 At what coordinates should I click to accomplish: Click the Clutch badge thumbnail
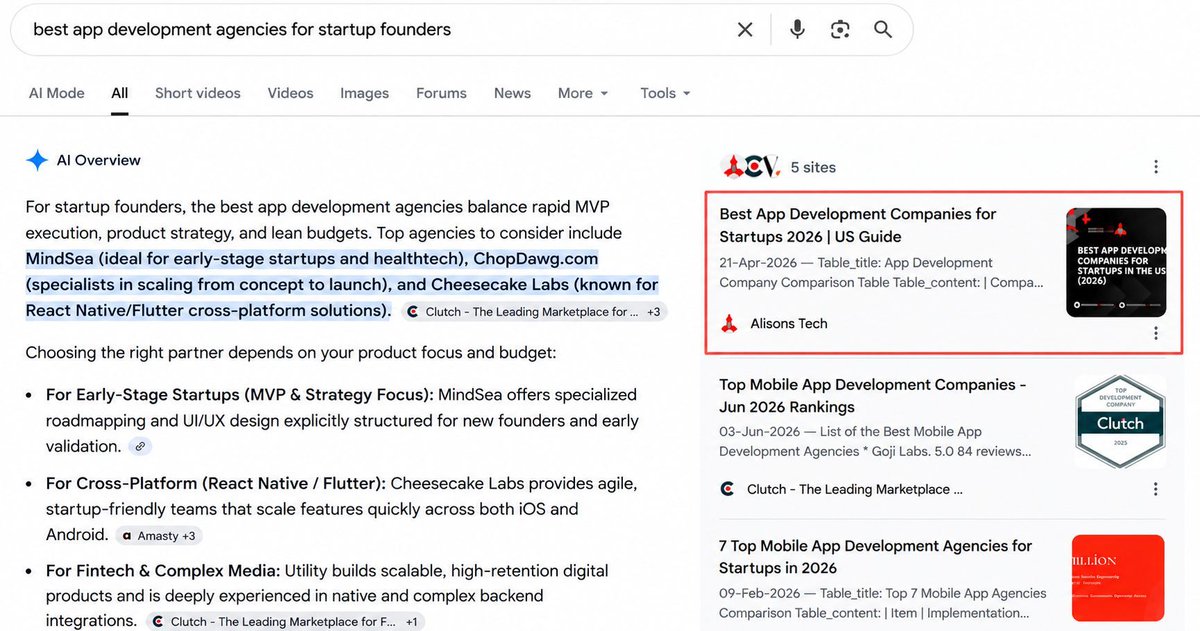pos(1120,421)
